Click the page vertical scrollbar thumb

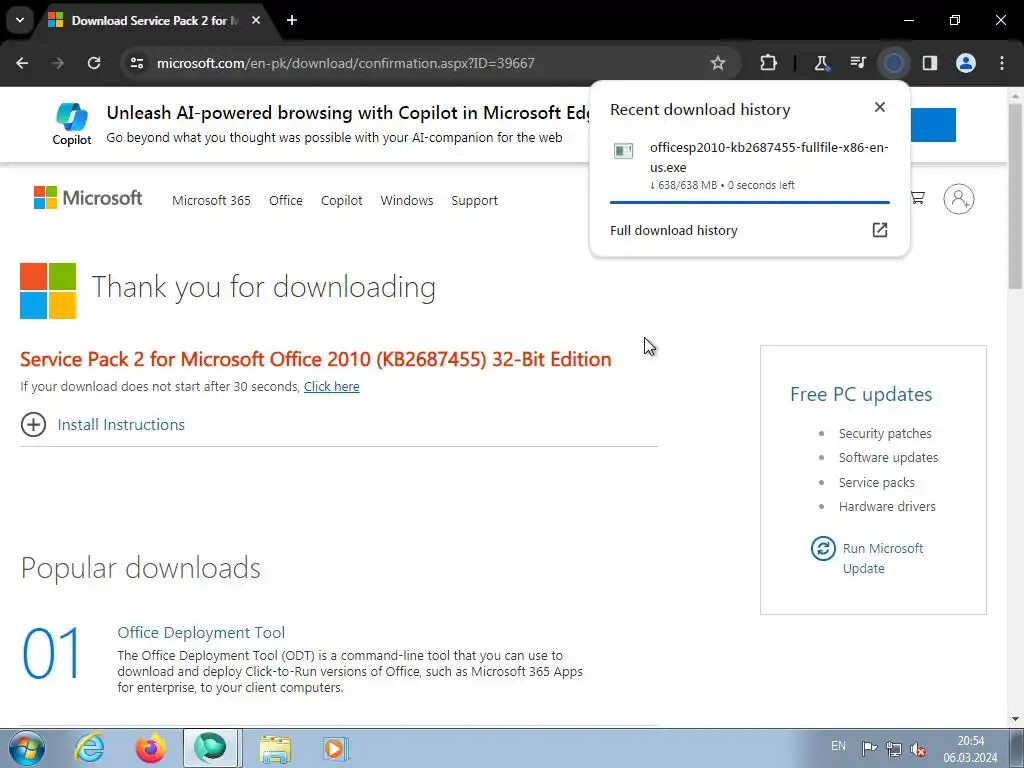[1015, 196]
